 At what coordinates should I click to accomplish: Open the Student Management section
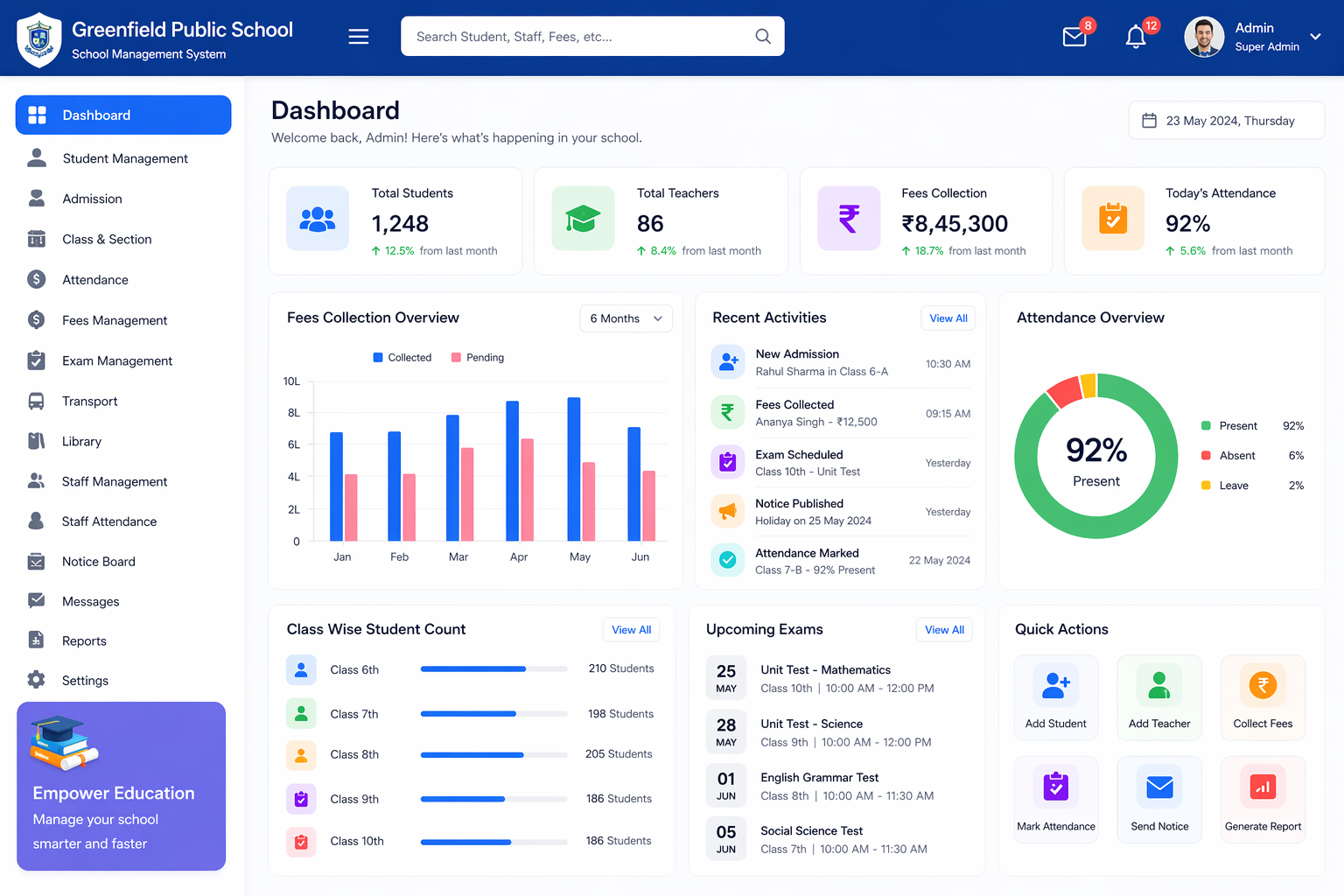125,158
